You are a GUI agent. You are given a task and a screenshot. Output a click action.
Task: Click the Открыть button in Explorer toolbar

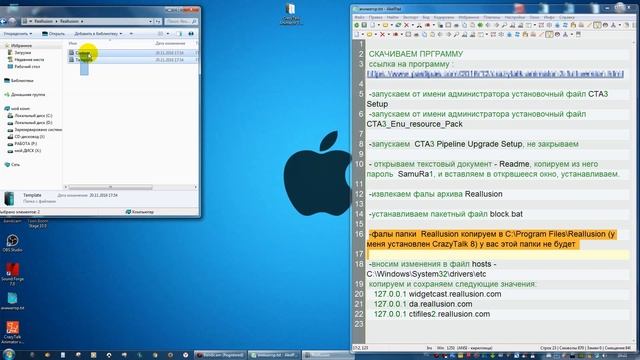54,33
